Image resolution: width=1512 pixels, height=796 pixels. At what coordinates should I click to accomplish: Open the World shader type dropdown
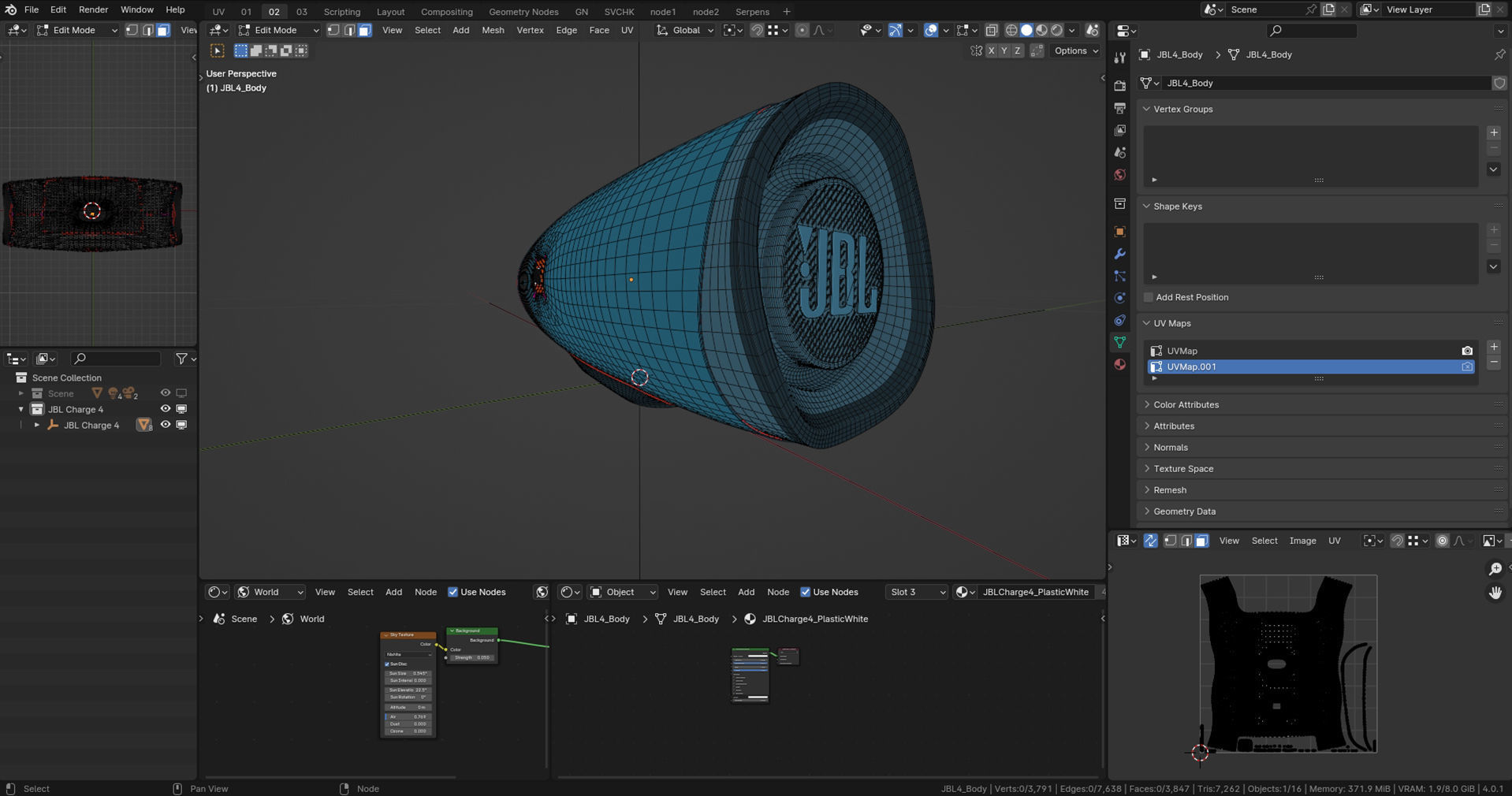pos(270,592)
